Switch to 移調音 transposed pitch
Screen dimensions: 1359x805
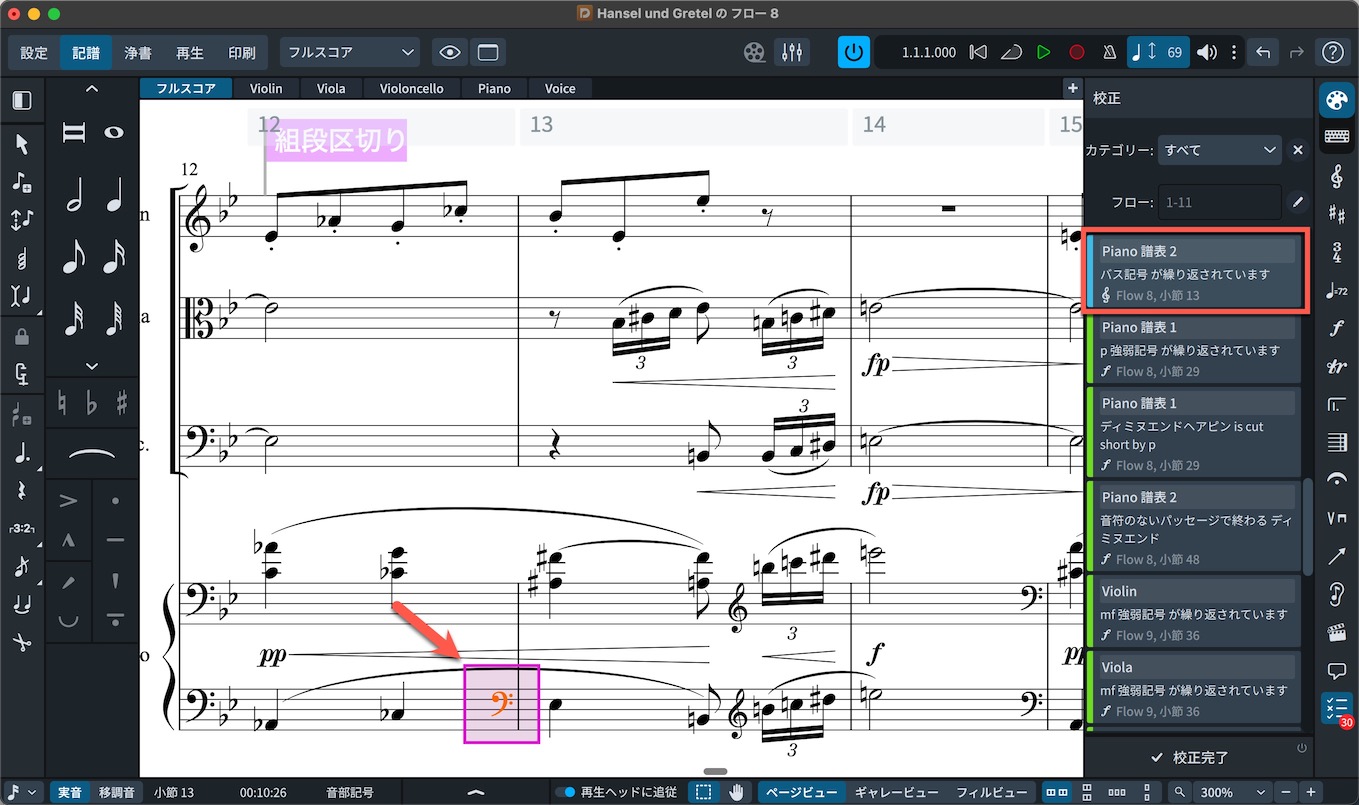pyautogui.click(x=117, y=792)
